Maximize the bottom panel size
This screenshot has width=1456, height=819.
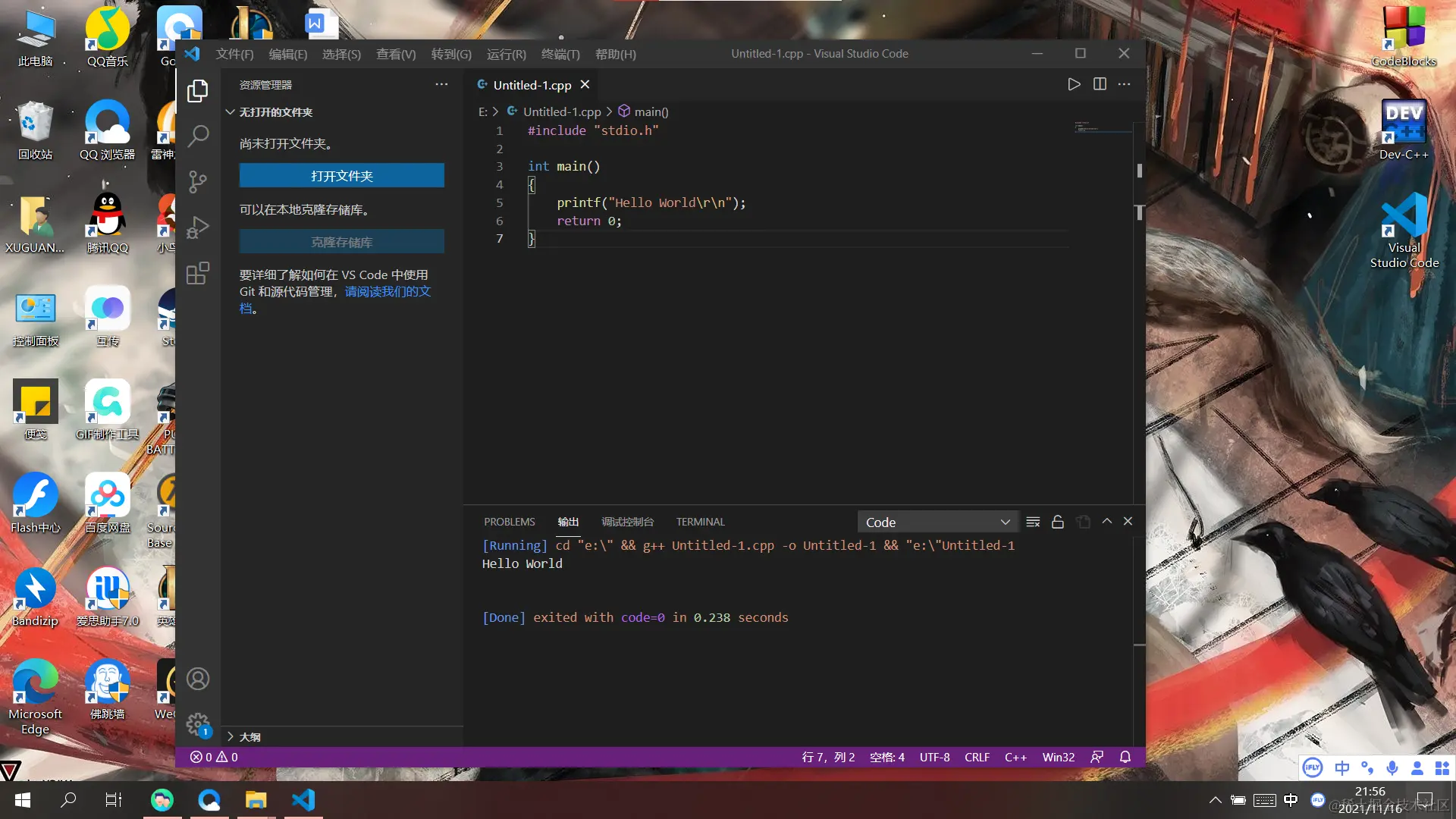tap(1107, 521)
